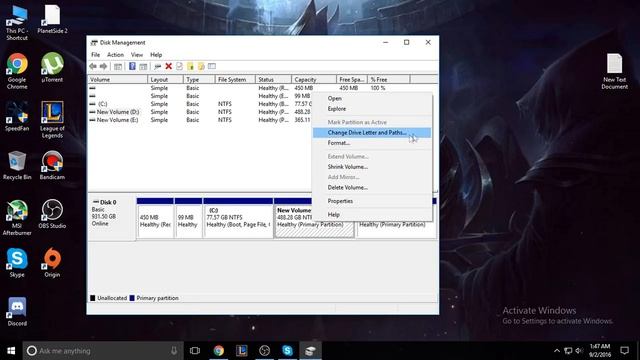Choose Shrink Volume... from the context menu
Image resolution: width=640 pixels, height=360 pixels.
(371, 167)
